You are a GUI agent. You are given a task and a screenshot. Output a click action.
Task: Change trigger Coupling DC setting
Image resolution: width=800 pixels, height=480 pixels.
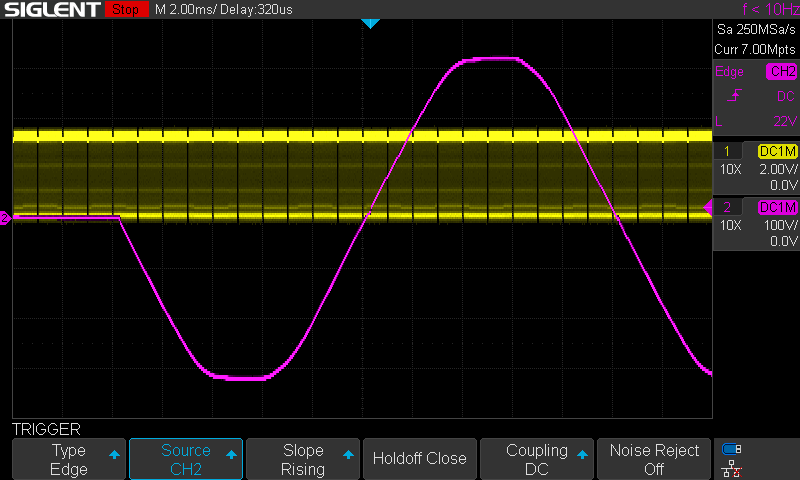(x=537, y=459)
